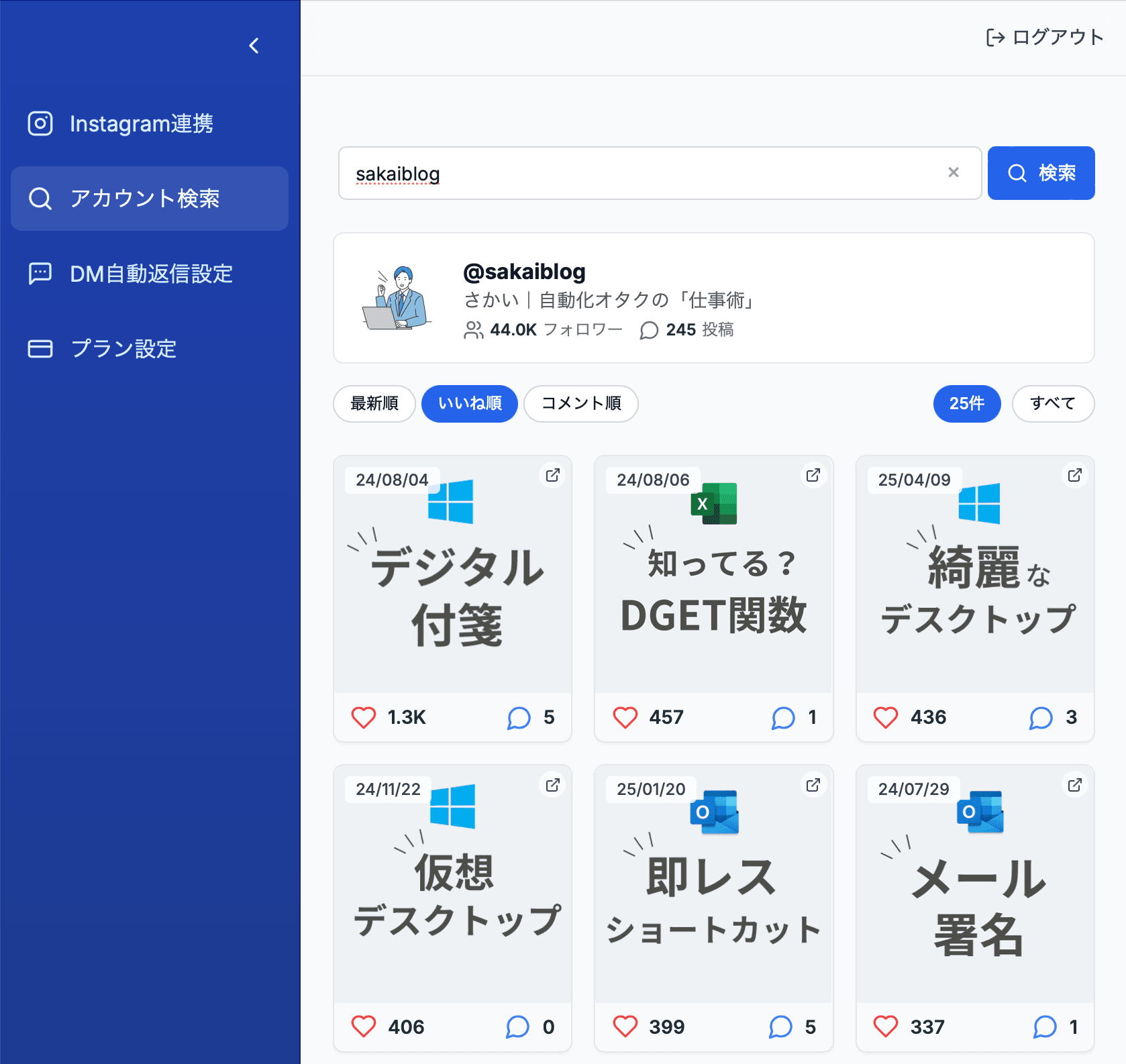Click the @sakaiblog profile avatar image
This screenshot has height=1064, width=1126.
(397, 299)
